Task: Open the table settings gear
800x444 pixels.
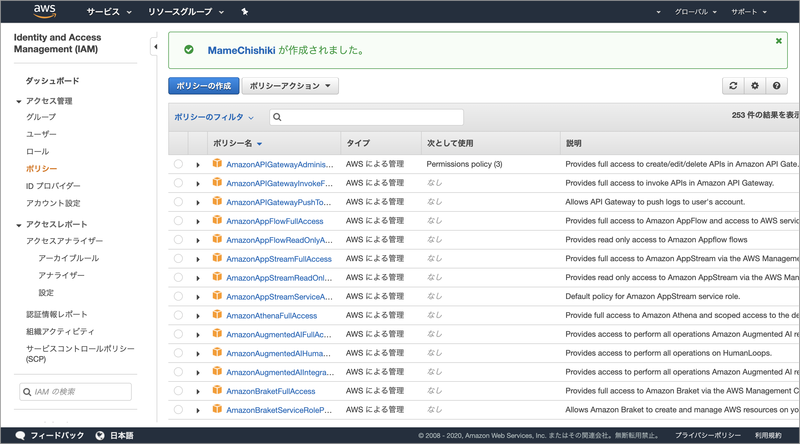Action: click(x=755, y=86)
